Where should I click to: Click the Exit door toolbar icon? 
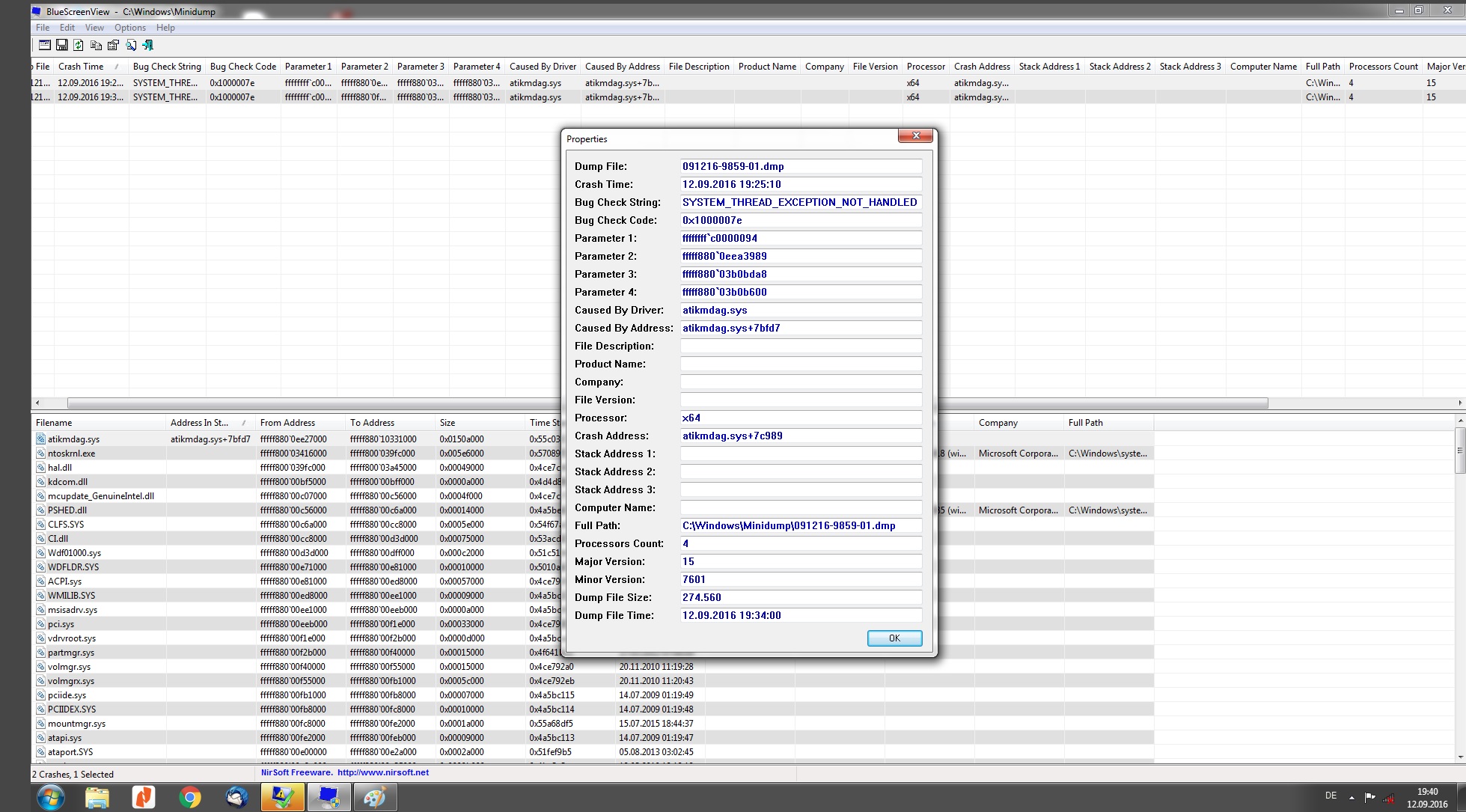pyautogui.click(x=148, y=45)
